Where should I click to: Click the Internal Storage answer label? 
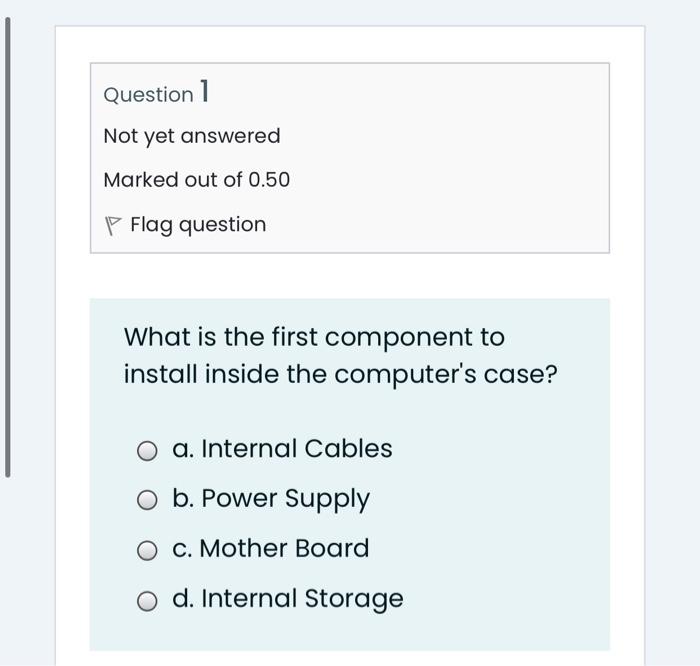(302, 598)
